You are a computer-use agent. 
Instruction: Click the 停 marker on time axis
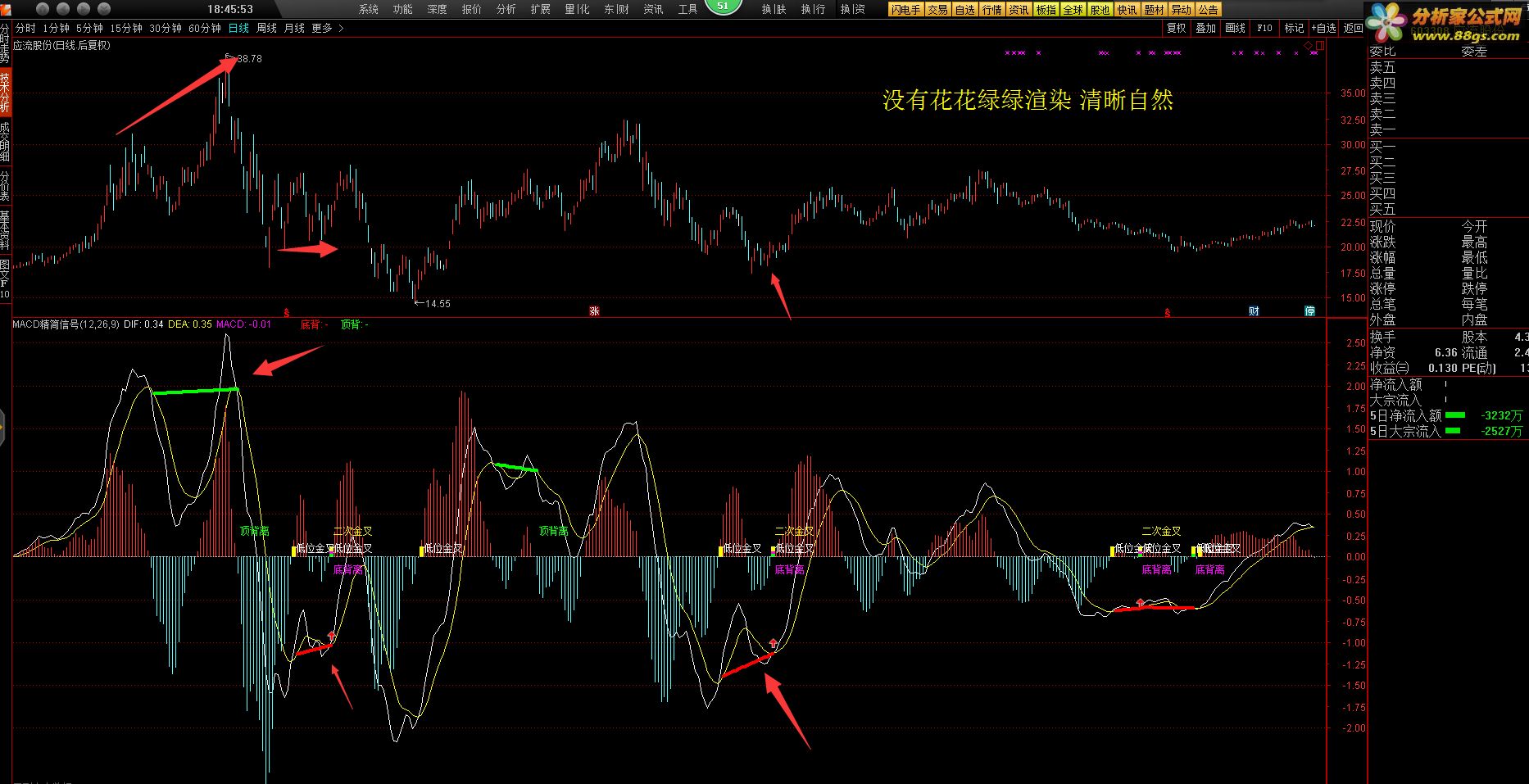[x=1310, y=311]
